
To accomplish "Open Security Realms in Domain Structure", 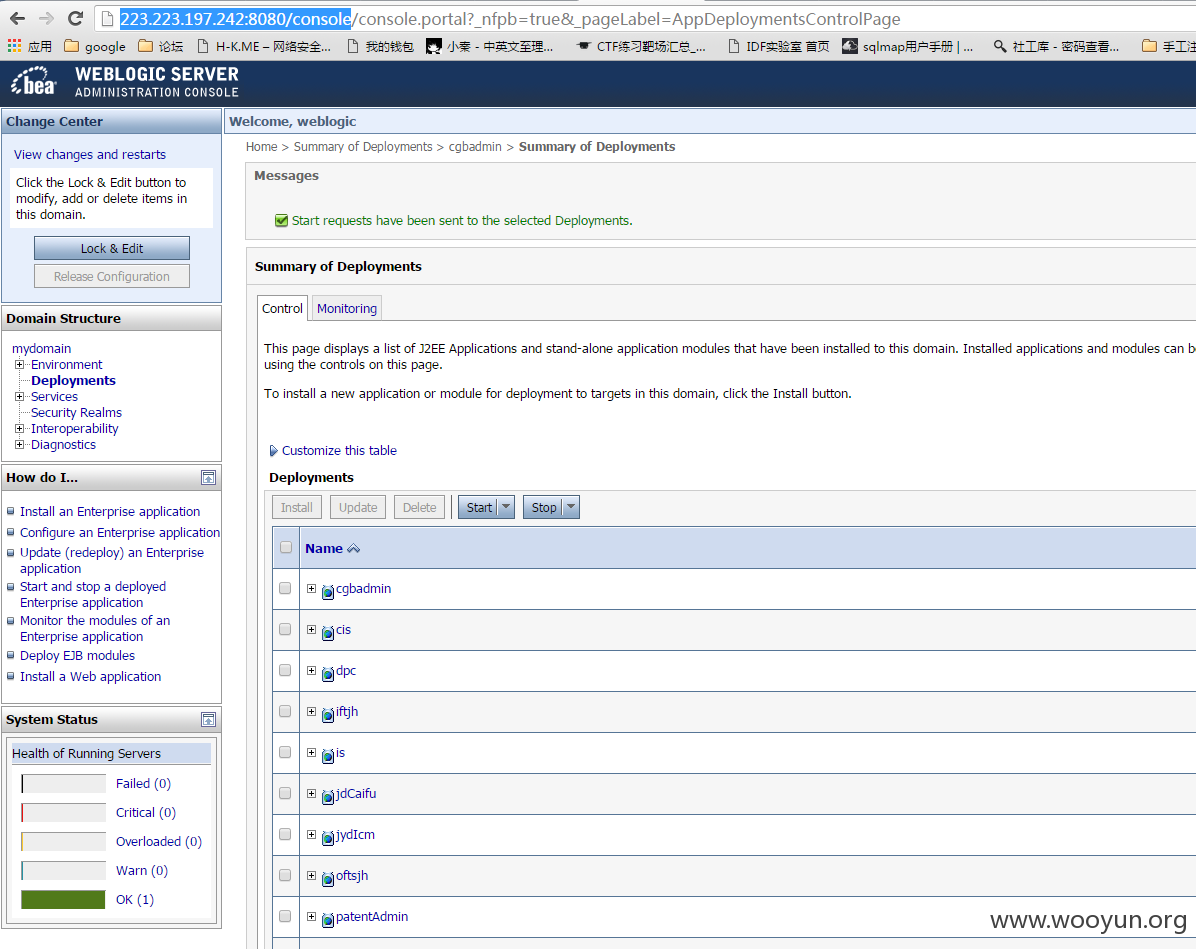I will (x=76, y=413).
